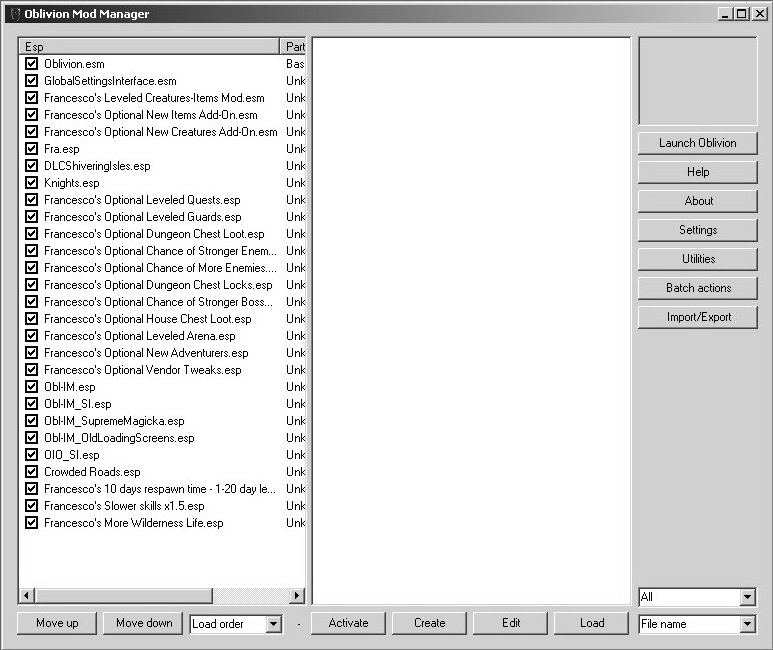Open the Utilities menu button
773x650 pixels.
(x=697, y=259)
